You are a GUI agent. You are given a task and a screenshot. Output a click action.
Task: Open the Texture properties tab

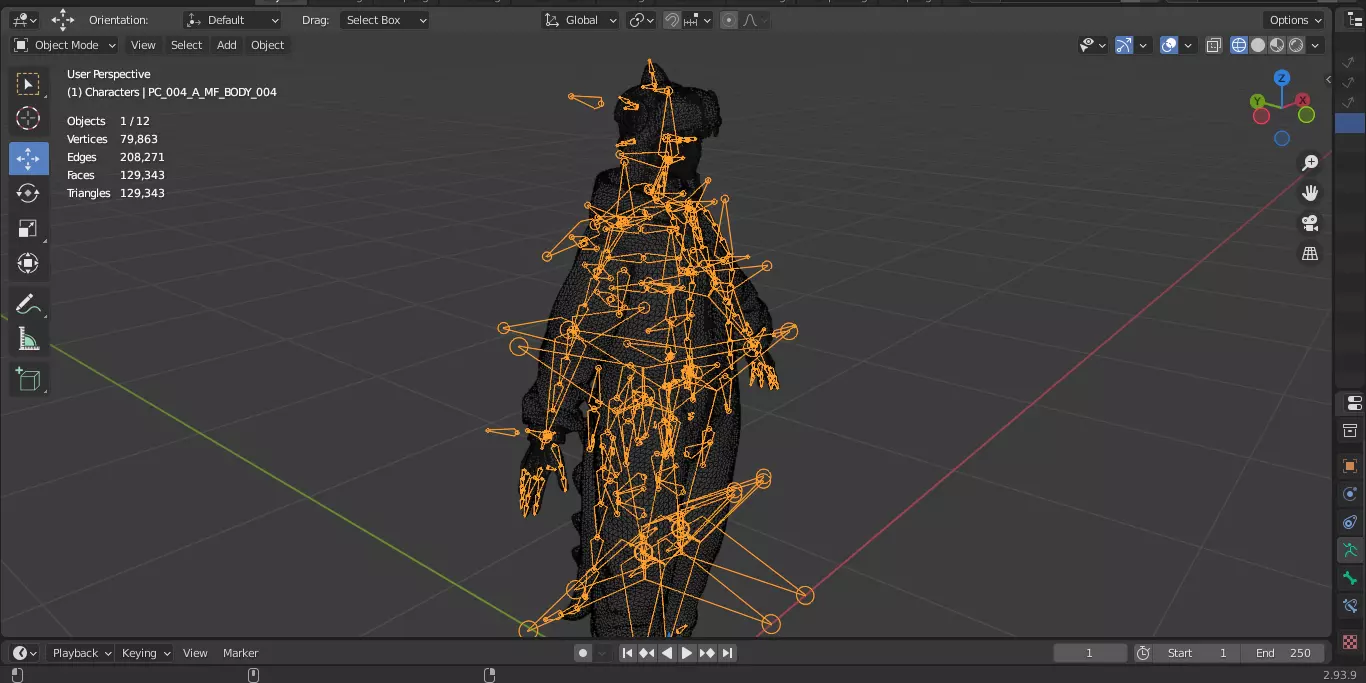[1351, 641]
